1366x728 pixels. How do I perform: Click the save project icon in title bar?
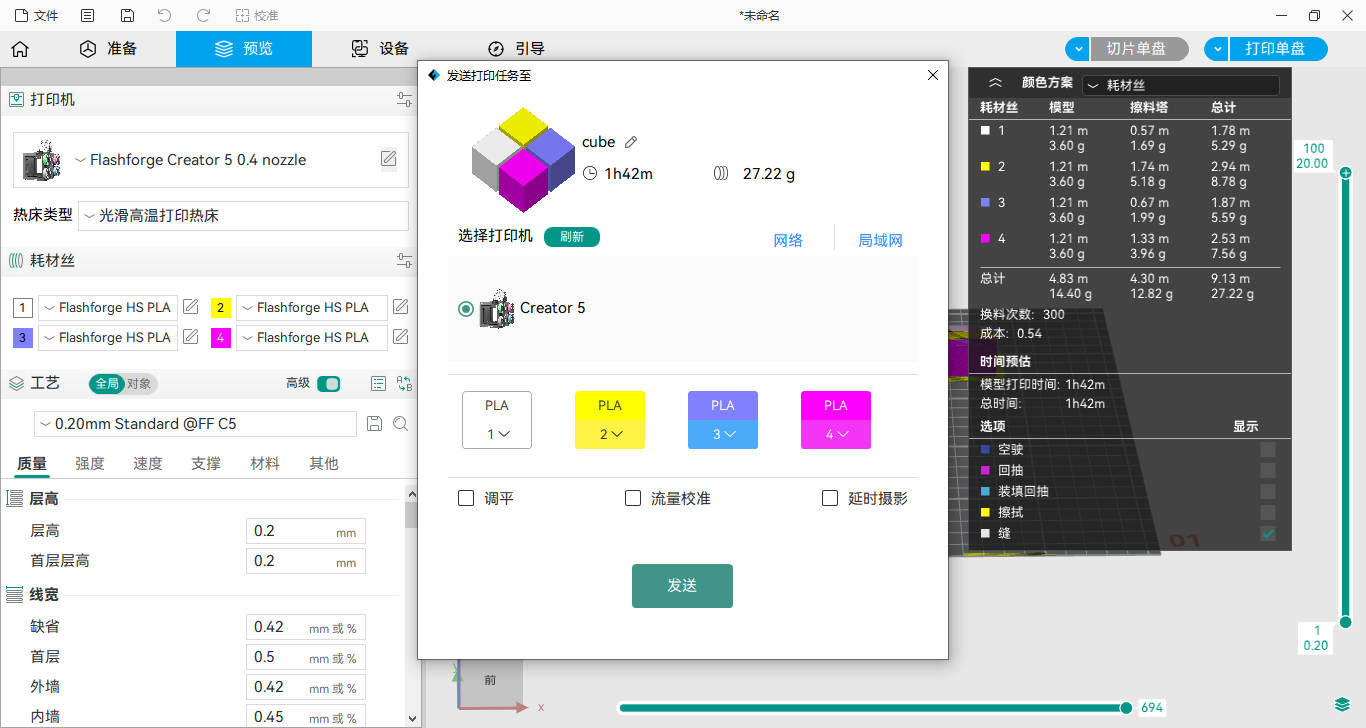(x=127, y=16)
